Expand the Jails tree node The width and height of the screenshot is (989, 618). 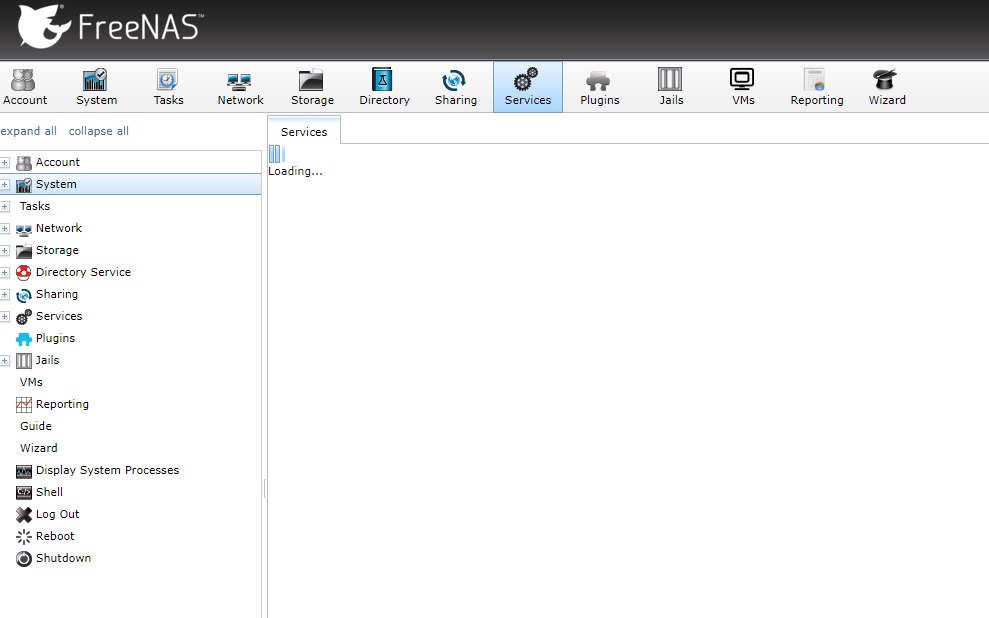(x=4, y=361)
